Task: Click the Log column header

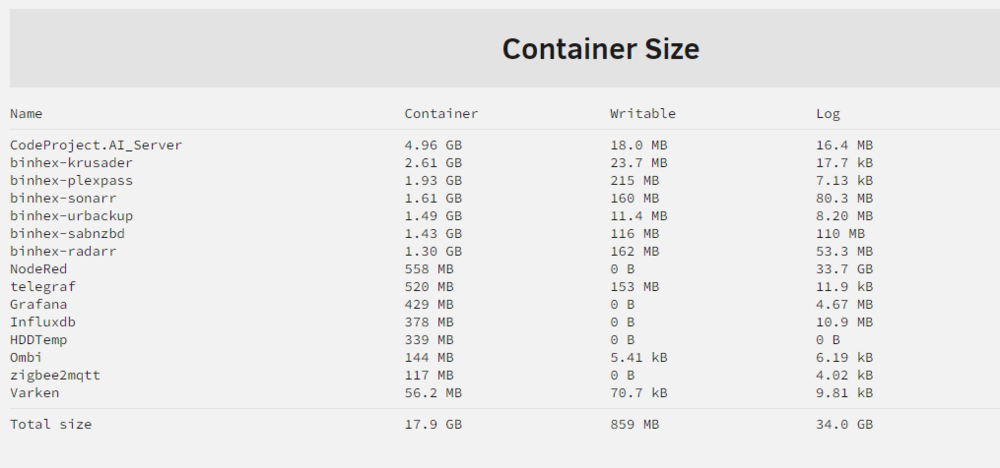Action: click(x=828, y=114)
